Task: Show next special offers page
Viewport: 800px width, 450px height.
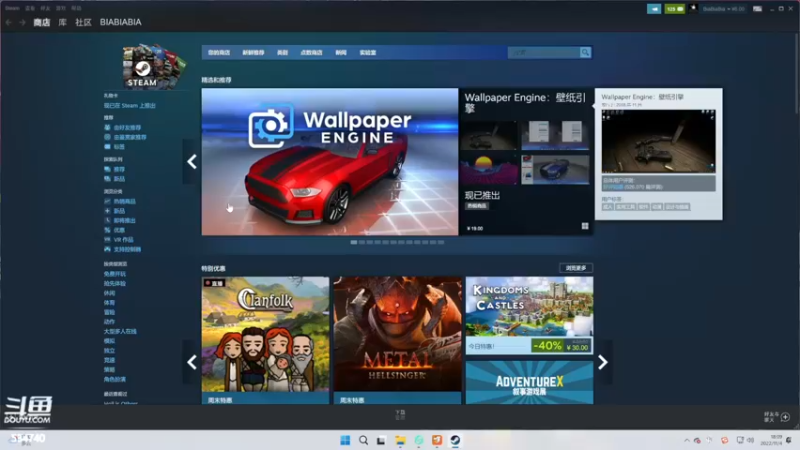Action: coord(603,362)
